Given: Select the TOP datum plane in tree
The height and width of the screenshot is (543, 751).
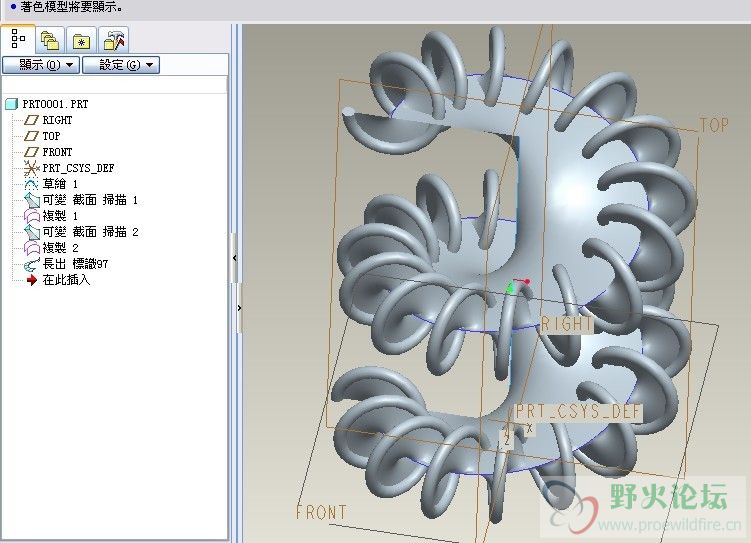Looking at the screenshot, I should (x=51, y=136).
